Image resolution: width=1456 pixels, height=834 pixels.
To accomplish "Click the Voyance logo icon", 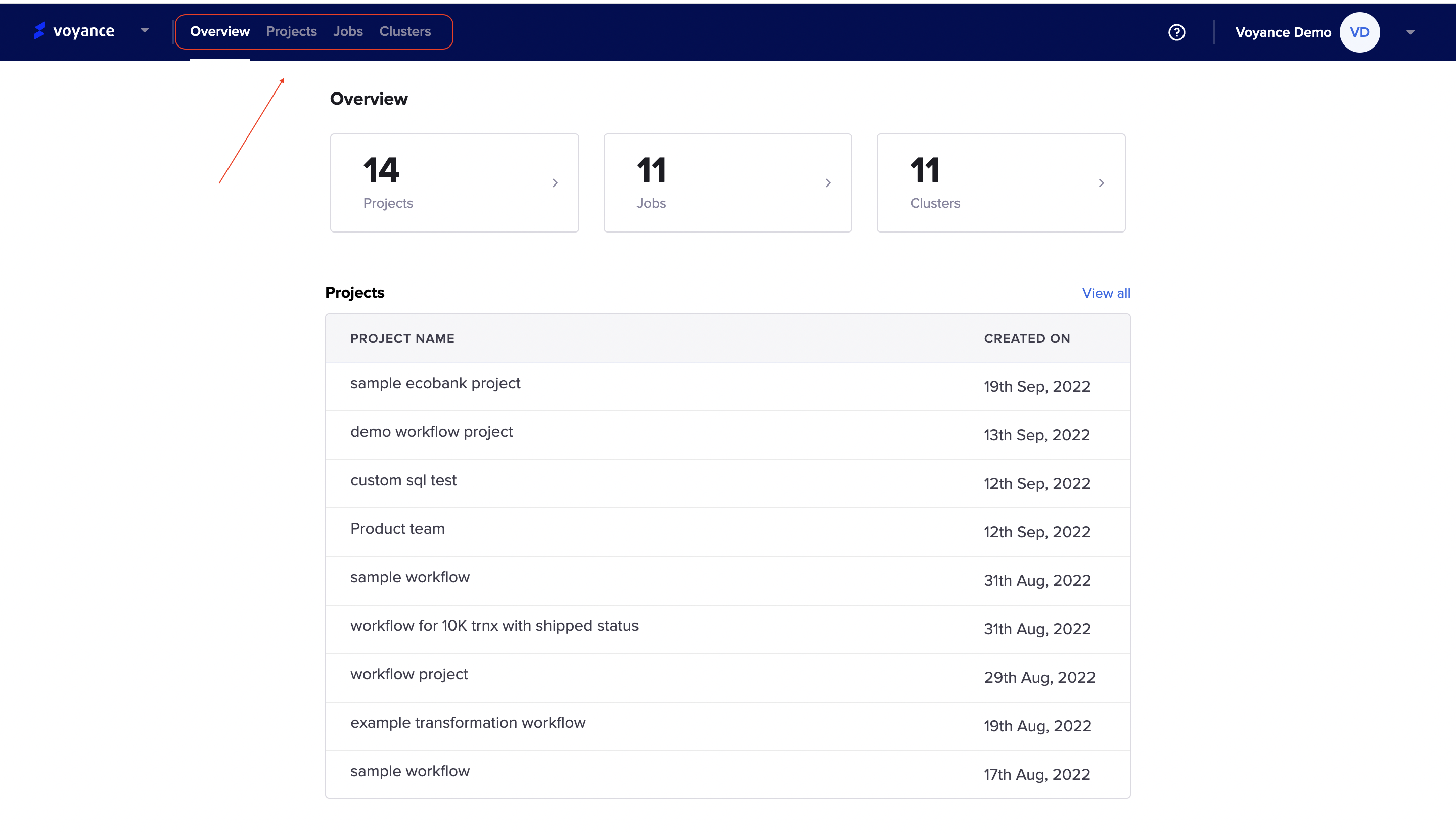I will [x=39, y=31].
